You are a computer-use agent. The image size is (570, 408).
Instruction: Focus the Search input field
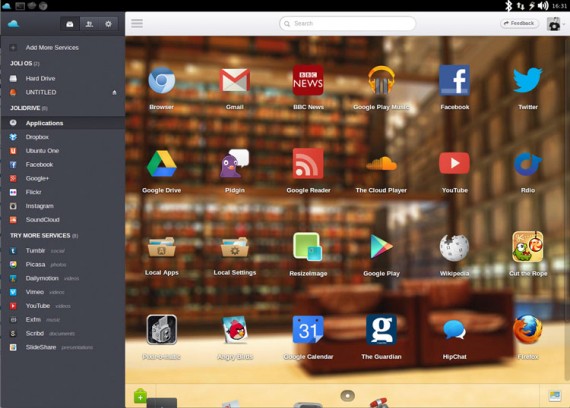pos(347,24)
